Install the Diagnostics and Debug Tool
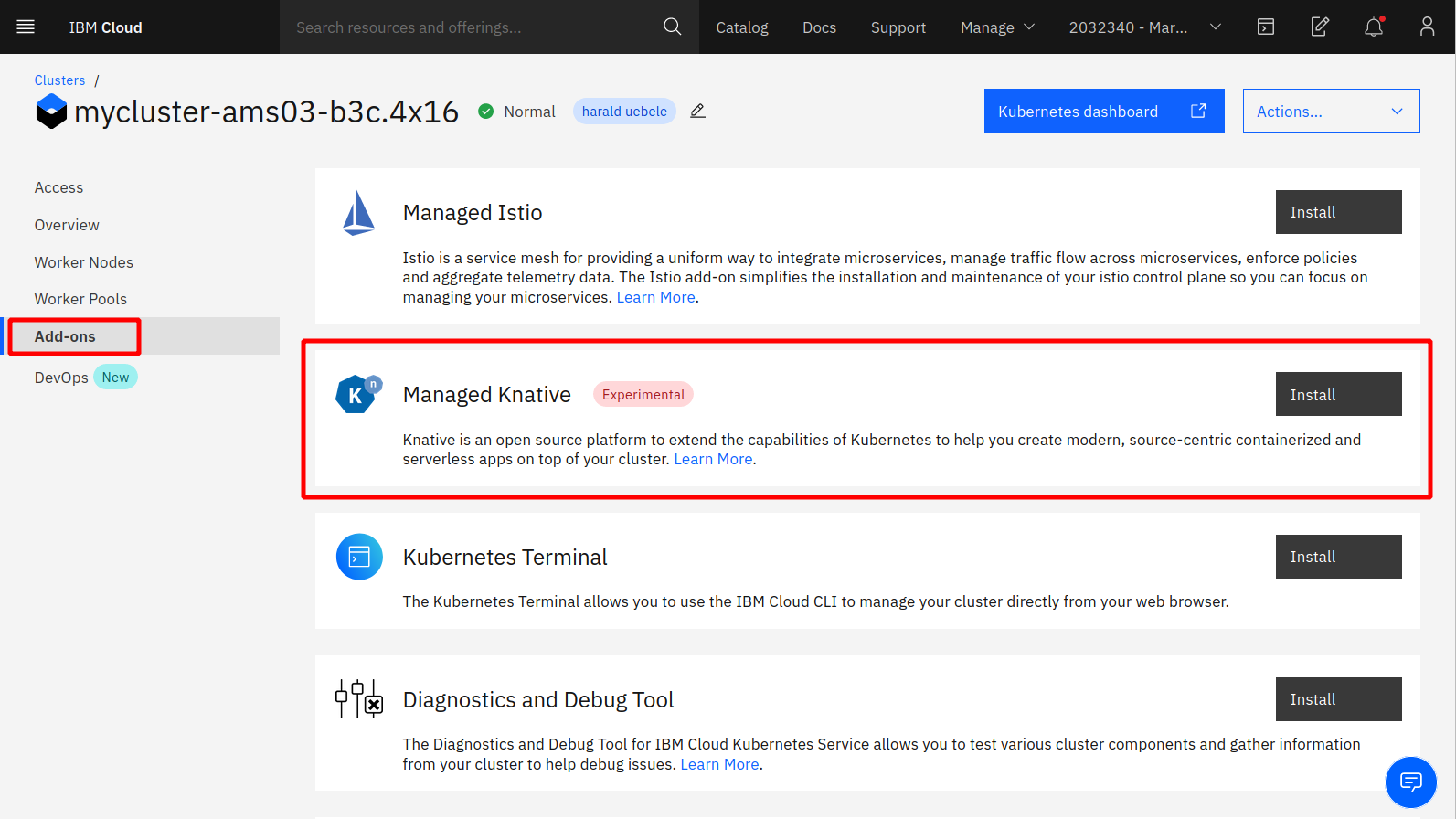This screenshot has height=819, width=1456. (1338, 699)
